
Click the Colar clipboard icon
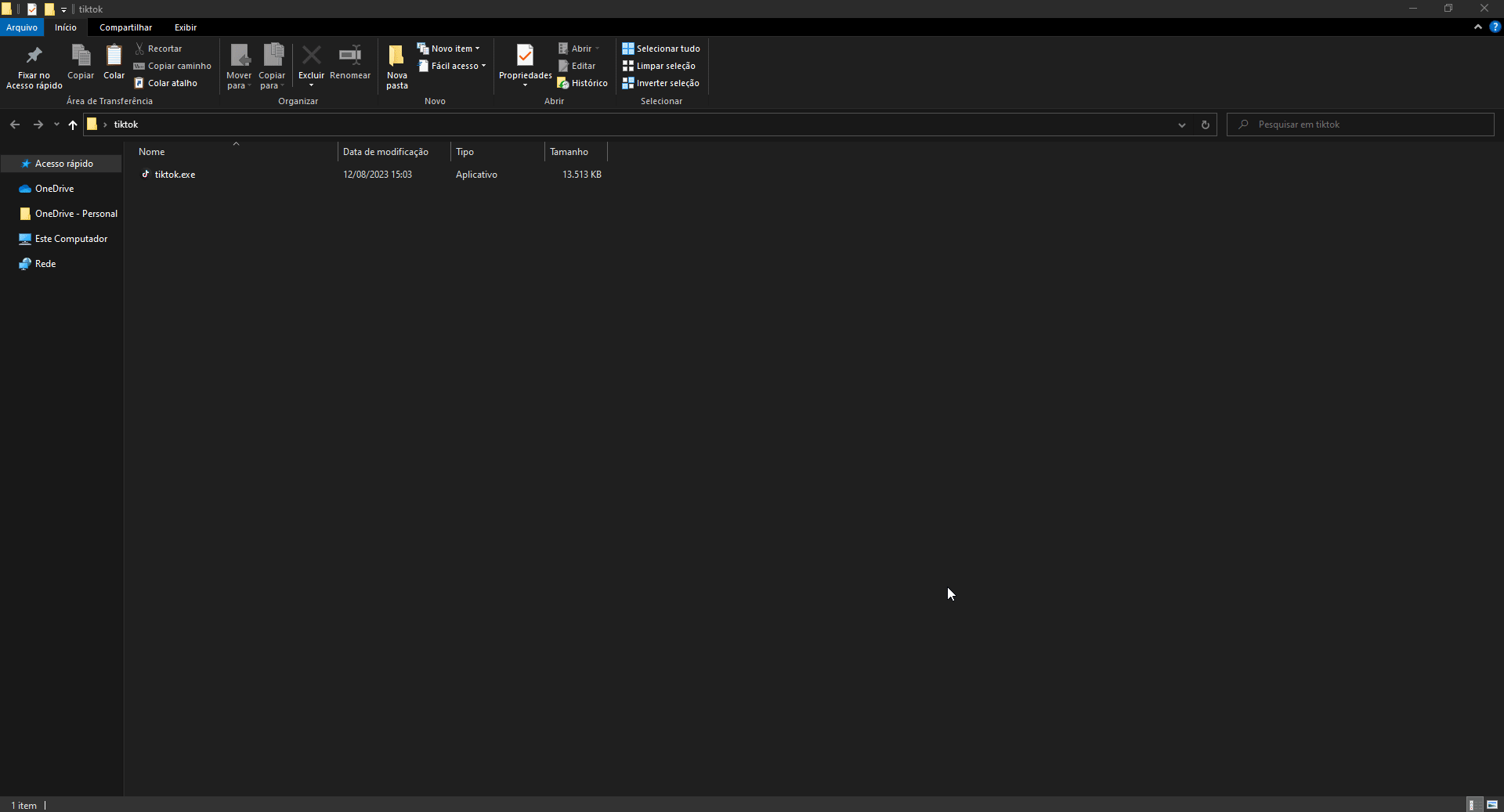point(114,56)
